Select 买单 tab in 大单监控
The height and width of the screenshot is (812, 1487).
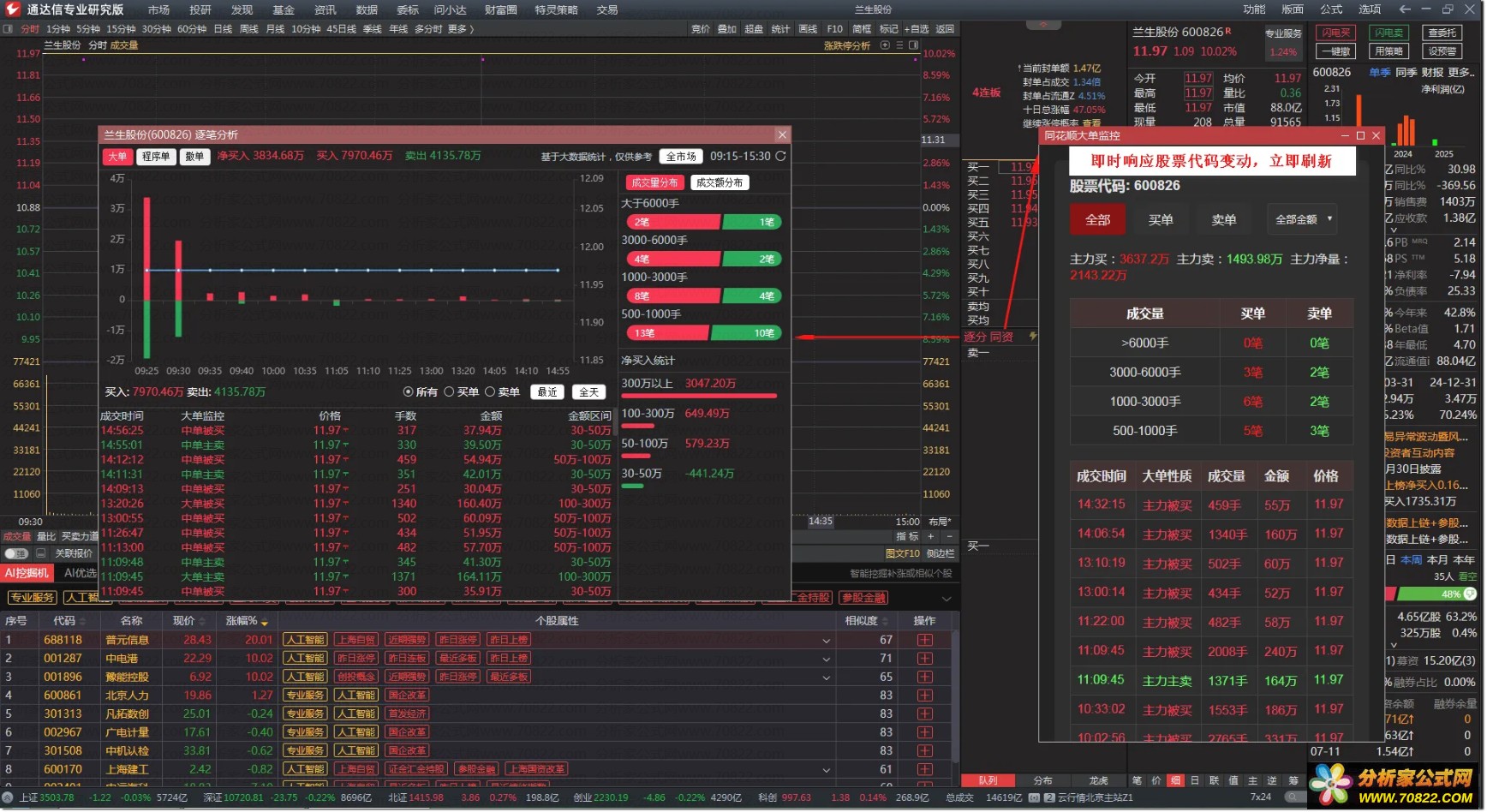1161,220
